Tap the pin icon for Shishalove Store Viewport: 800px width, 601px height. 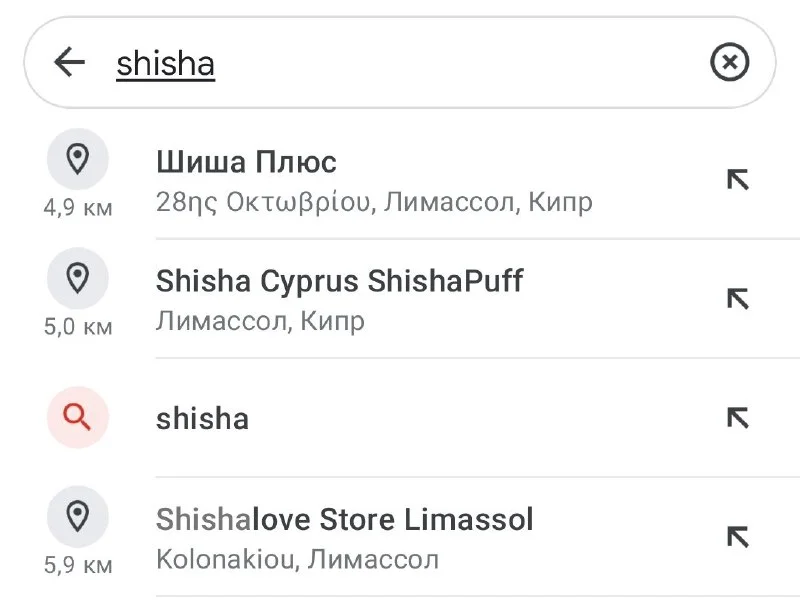click(x=77, y=516)
